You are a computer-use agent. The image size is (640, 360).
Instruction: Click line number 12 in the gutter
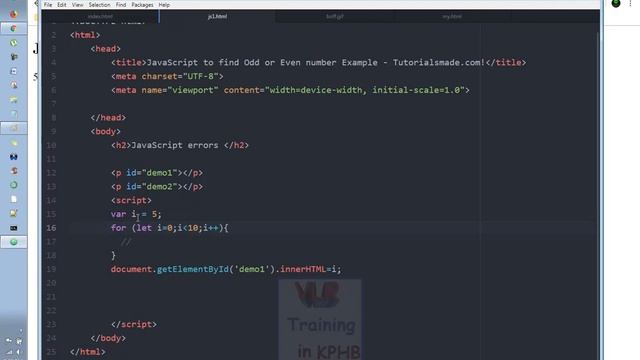(x=51, y=173)
